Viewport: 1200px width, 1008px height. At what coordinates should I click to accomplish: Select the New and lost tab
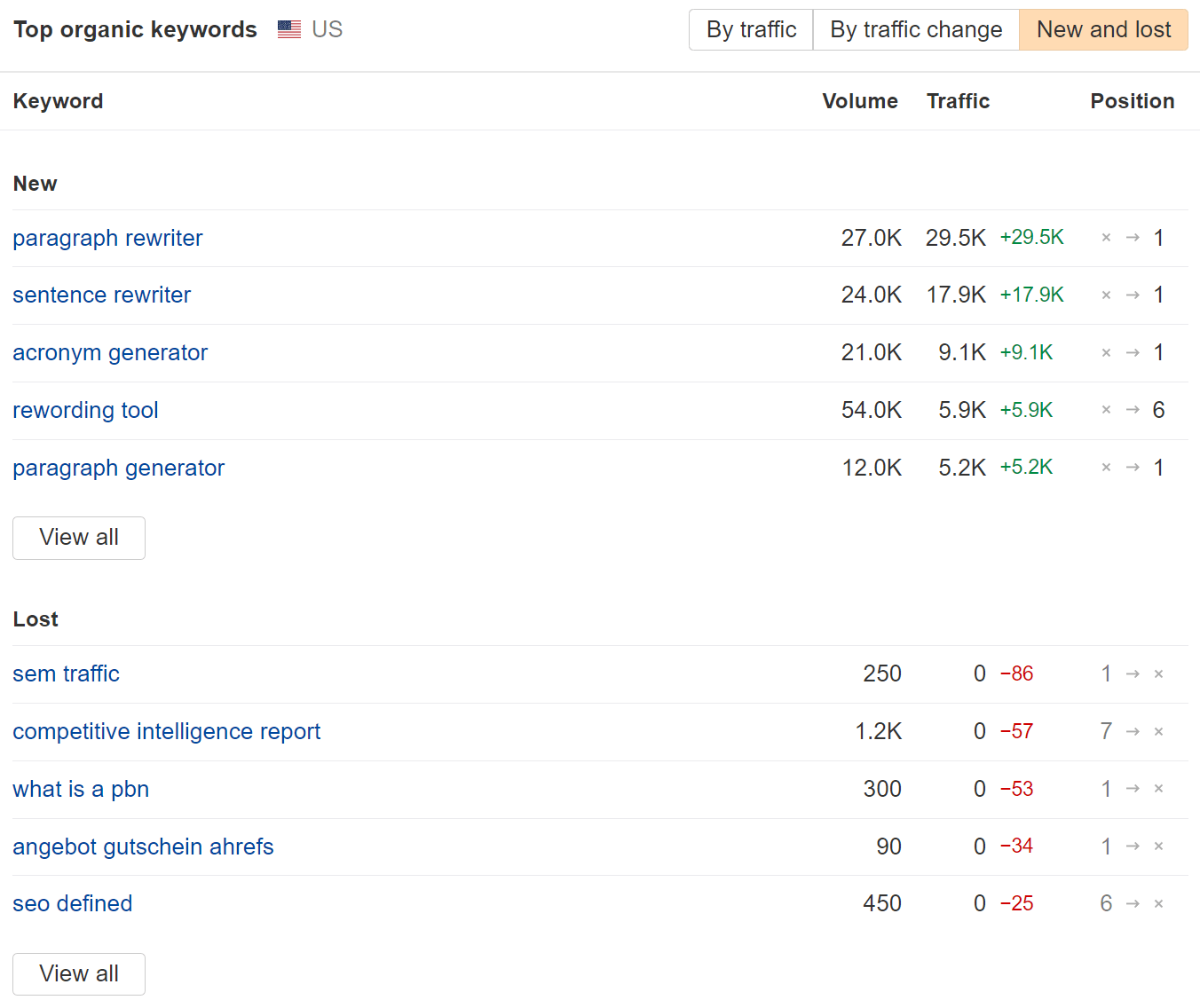pyautogui.click(x=1102, y=29)
